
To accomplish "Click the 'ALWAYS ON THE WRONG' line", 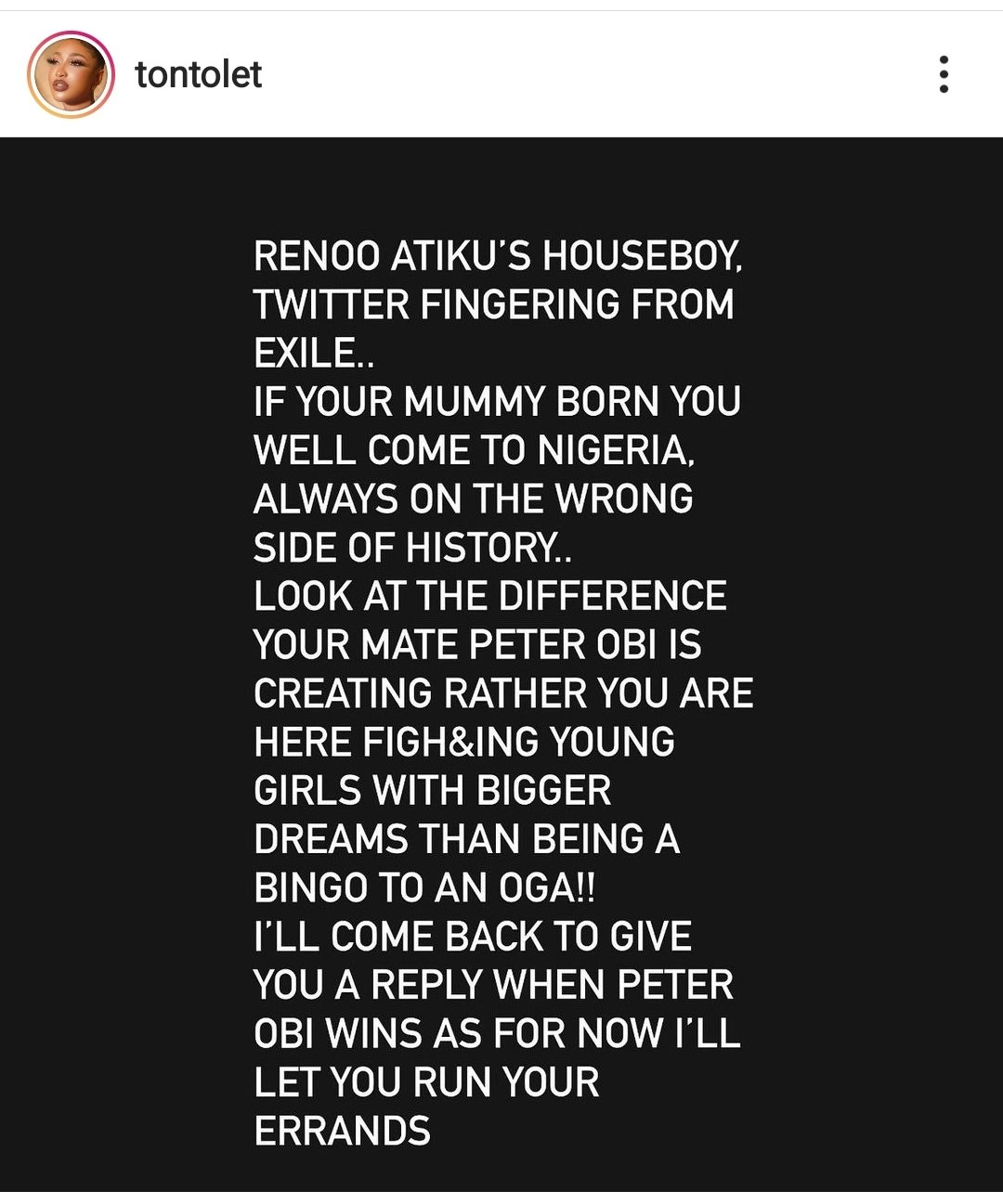I will coord(473,499).
